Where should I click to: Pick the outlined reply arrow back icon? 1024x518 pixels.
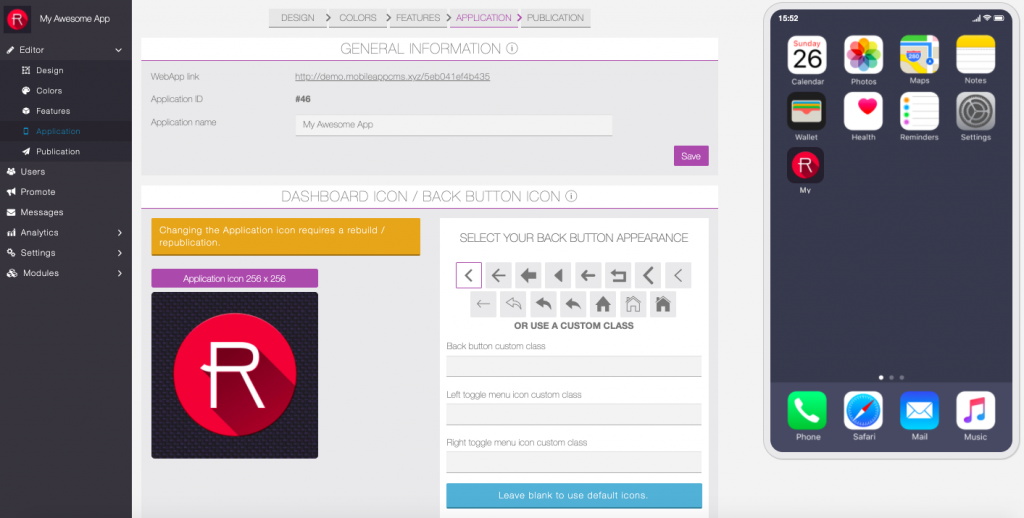tap(514, 304)
